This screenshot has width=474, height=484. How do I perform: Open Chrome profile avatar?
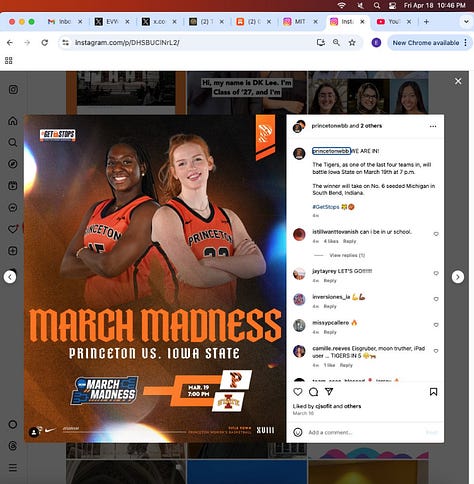pos(376,43)
